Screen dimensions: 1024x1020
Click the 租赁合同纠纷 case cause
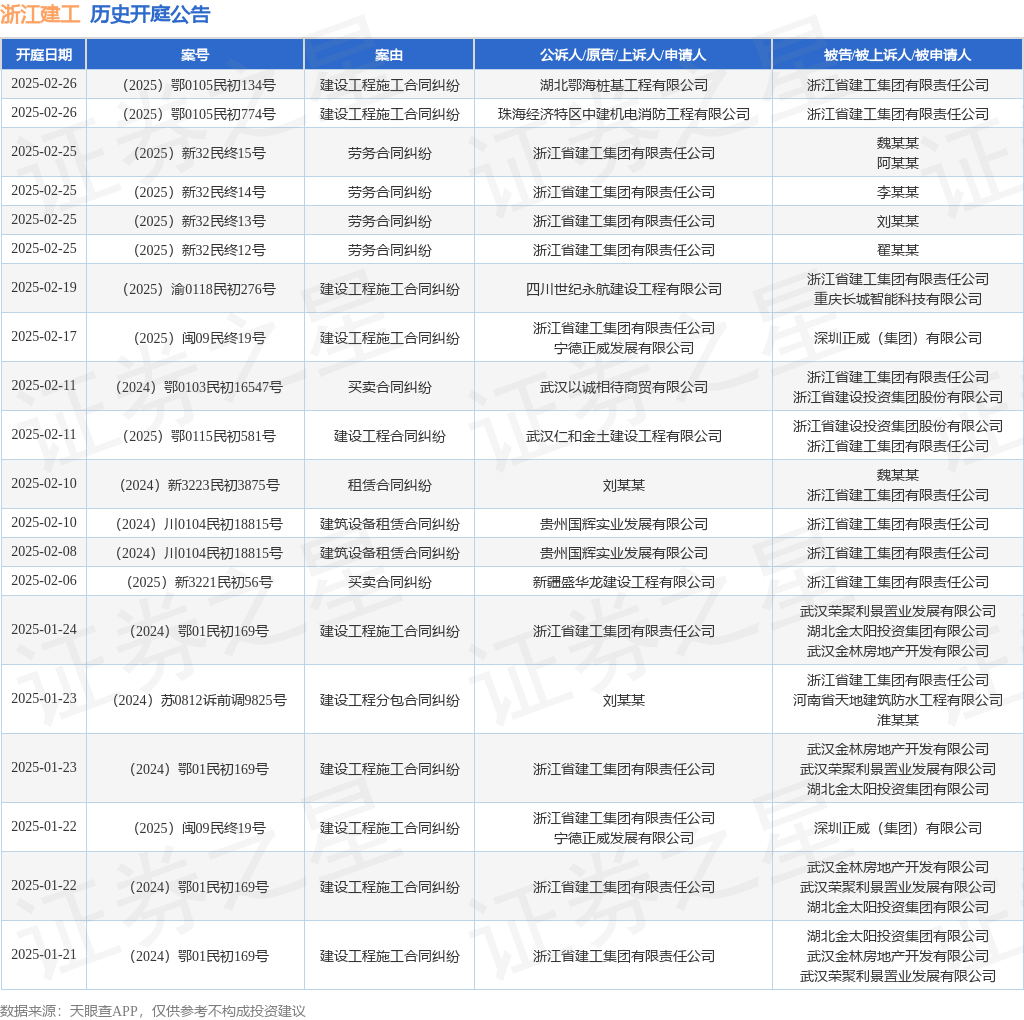point(389,485)
